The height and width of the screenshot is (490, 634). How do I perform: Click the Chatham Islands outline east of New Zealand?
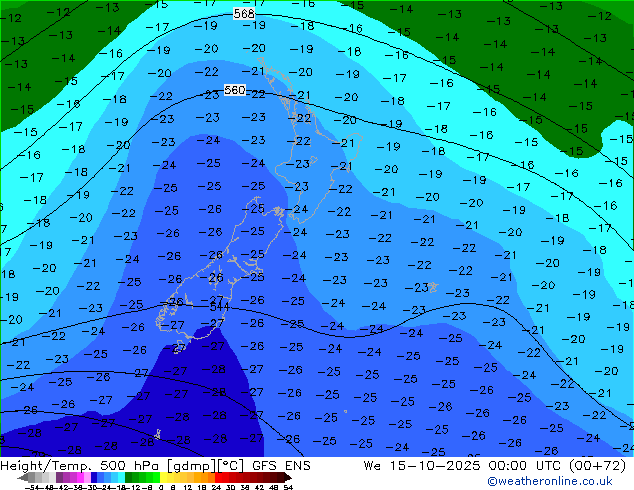pos(433,287)
